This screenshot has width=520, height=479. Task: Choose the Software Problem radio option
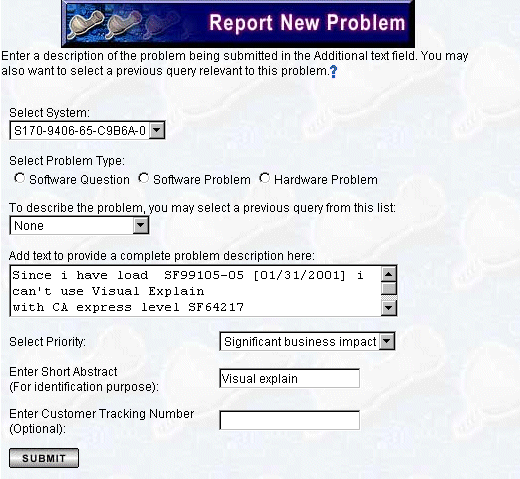coord(144,178)
